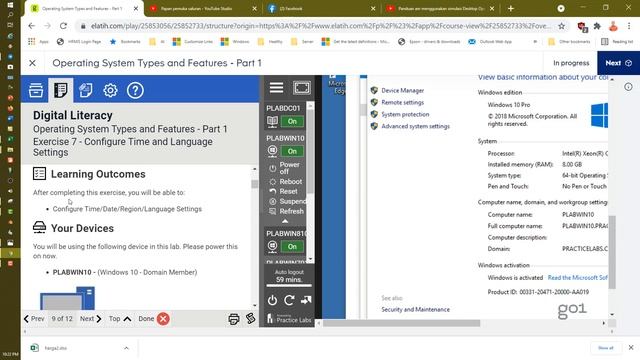This screenshot has height=360, width=640.
Task: Choose Suspend for PLABWIN10
Action: (287, 201)
